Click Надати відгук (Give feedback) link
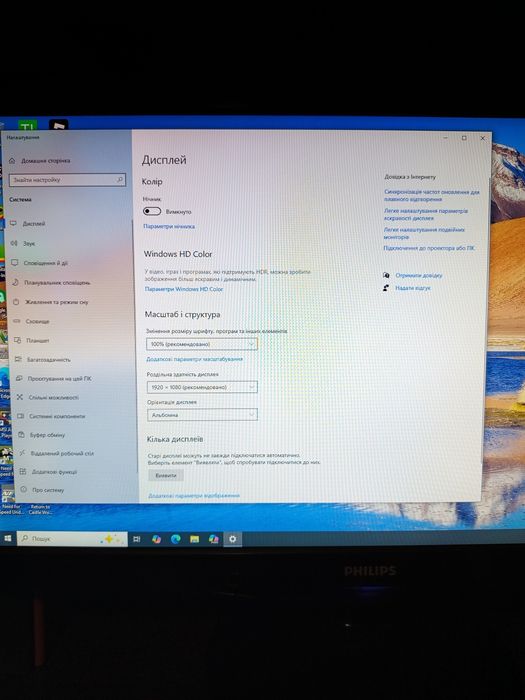The image size is (525, 700). pos(412,288)
